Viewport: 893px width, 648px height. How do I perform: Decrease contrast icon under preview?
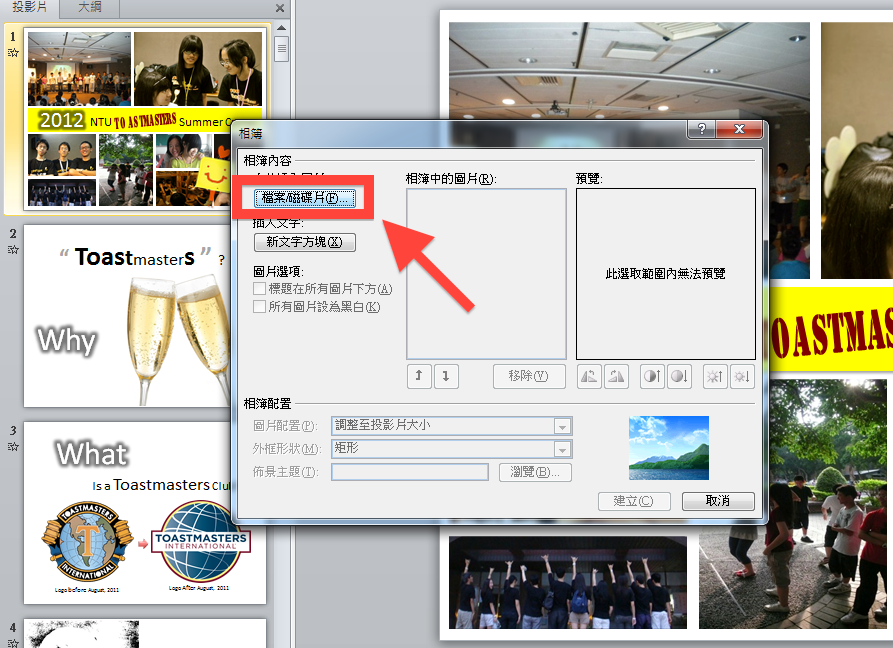point(679,376)
